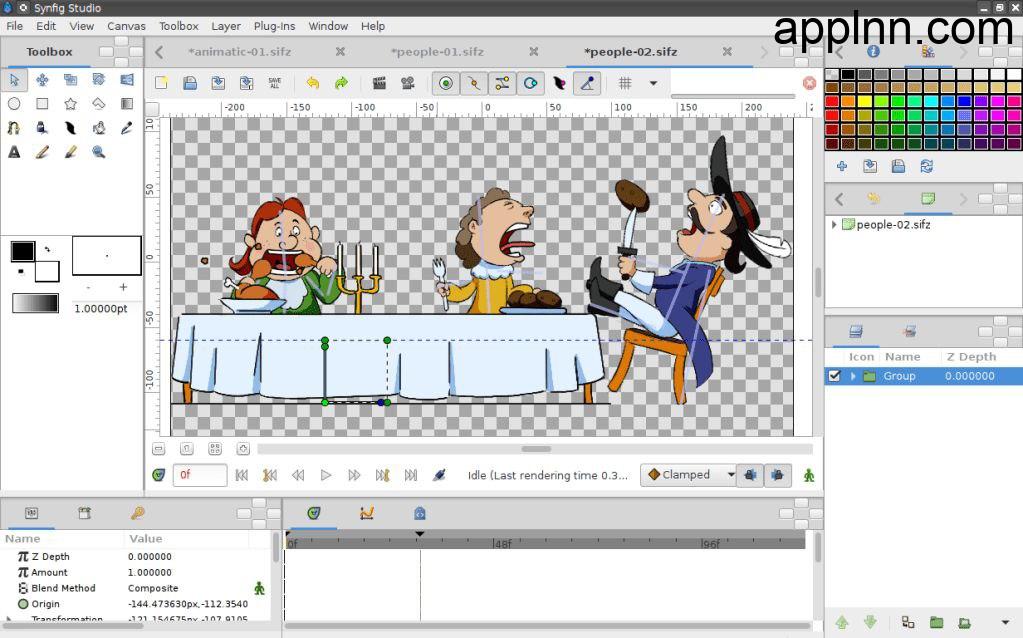Toggle radius handles display
The height and width of the screenshot is (638, 1023).
point(531,83)
